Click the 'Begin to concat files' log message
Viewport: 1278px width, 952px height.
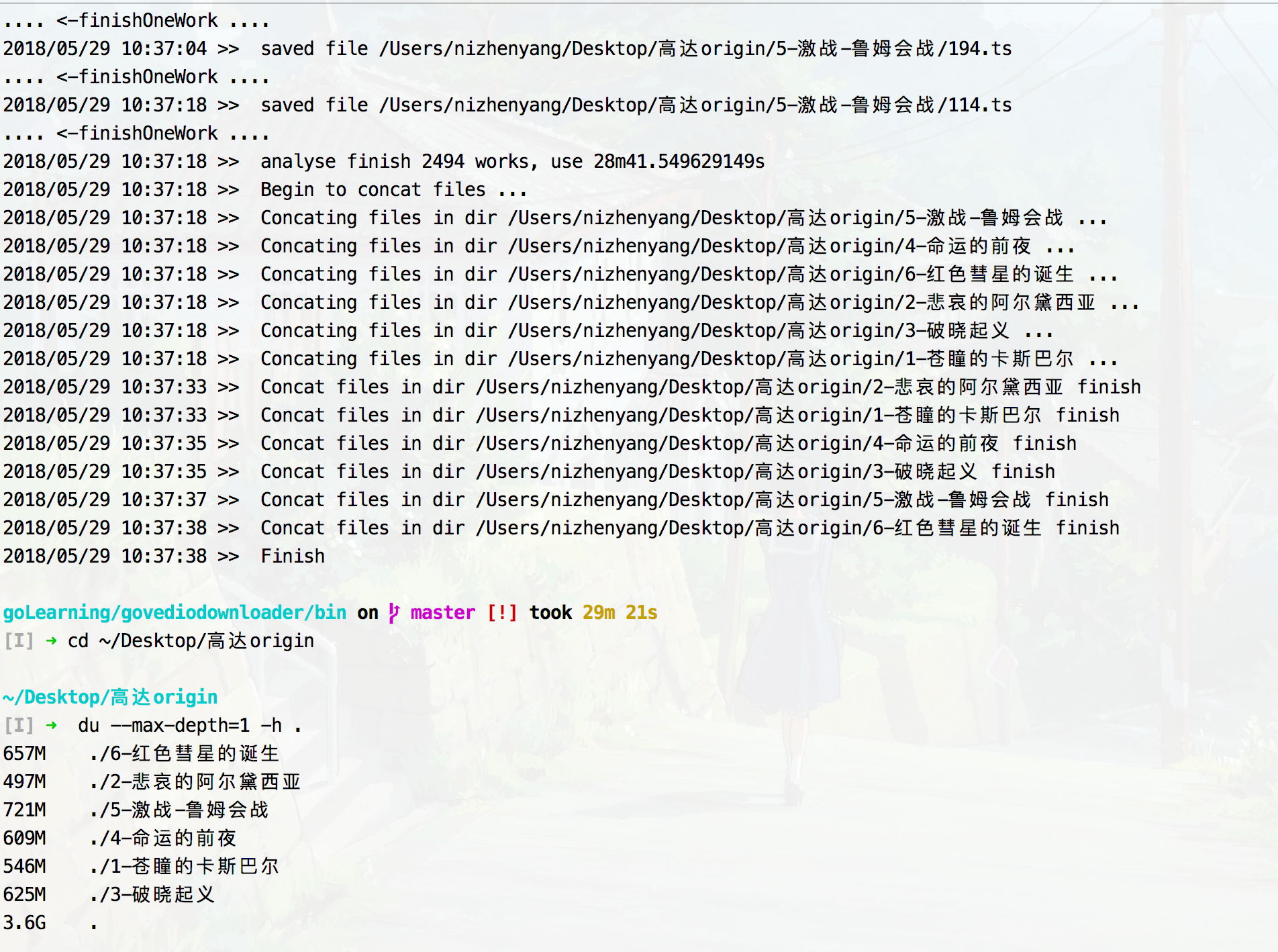[x=393, y=190]
